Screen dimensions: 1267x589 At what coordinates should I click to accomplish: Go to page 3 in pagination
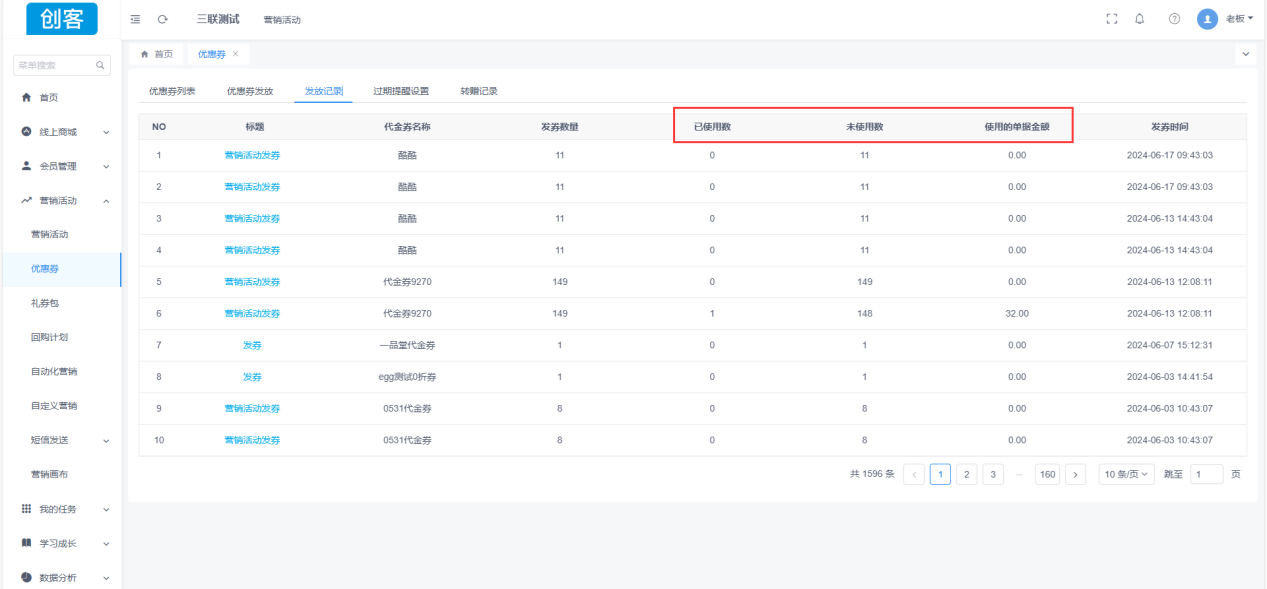(993, 474)
